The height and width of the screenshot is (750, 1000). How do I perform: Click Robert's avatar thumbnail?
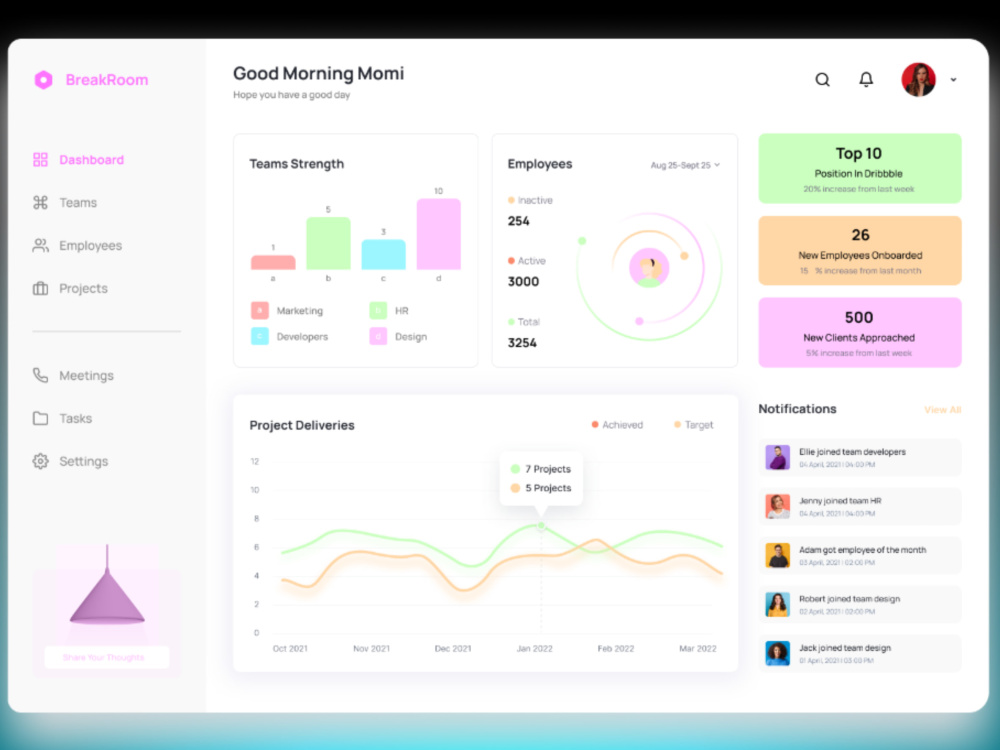pyautogui.click(x=777, y=605)
